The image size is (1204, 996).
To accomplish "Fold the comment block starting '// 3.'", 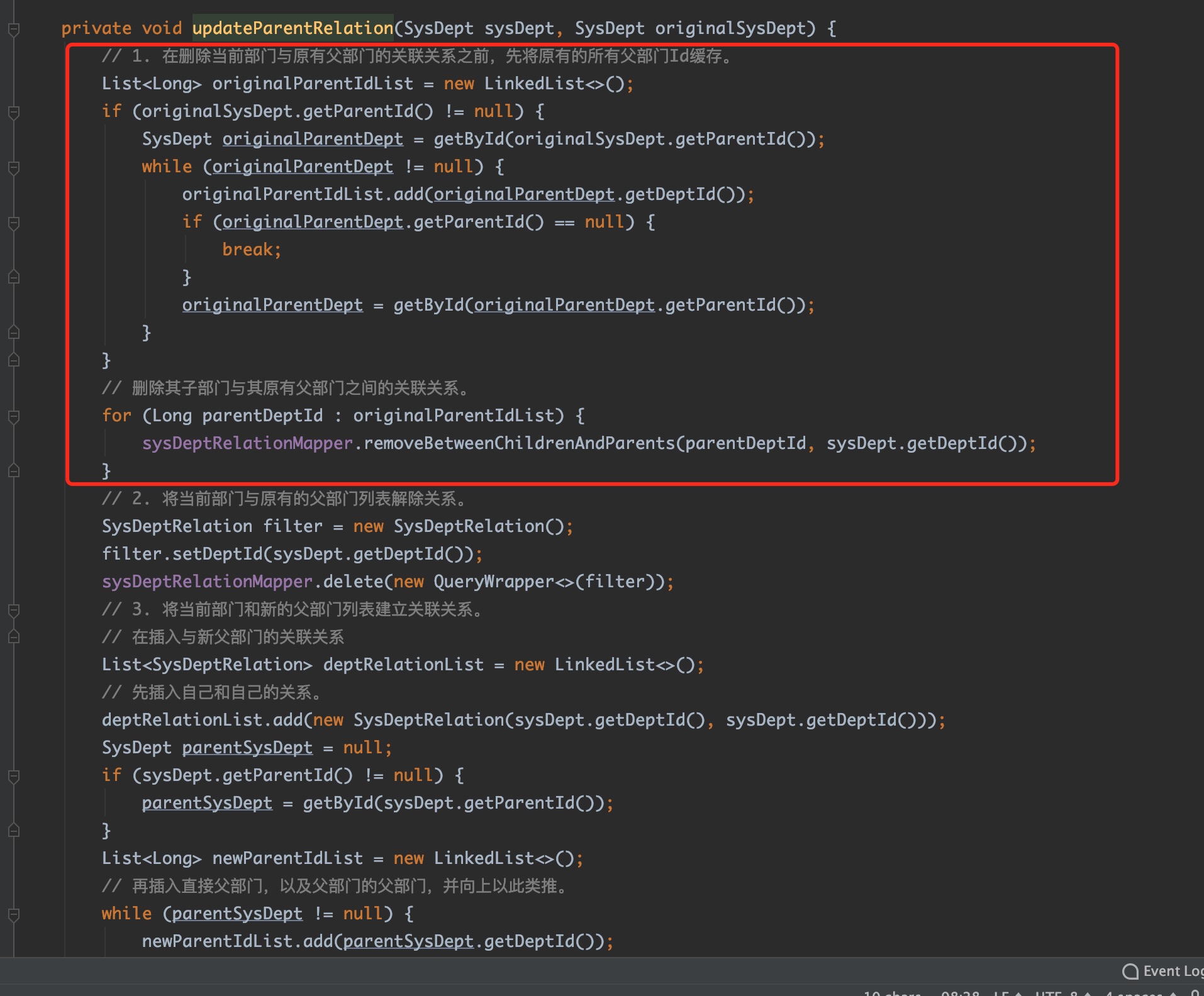I will [x=14, y=610].
